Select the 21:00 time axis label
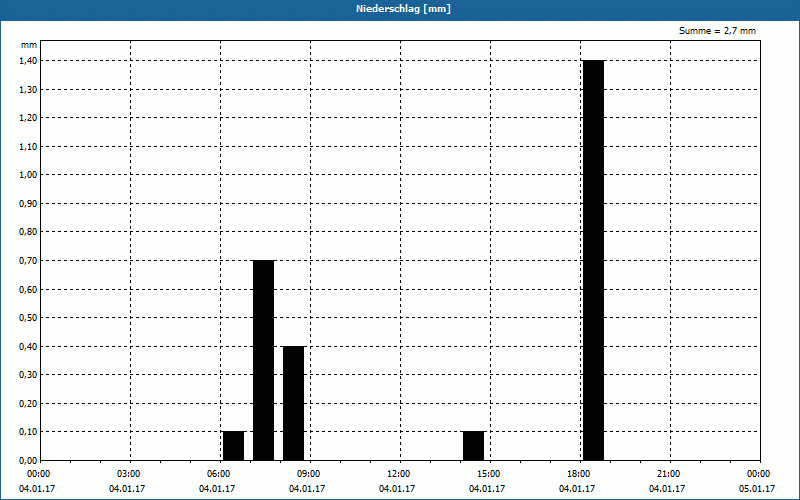This screenshot has height=500, width=800. [x=669, y=474]
